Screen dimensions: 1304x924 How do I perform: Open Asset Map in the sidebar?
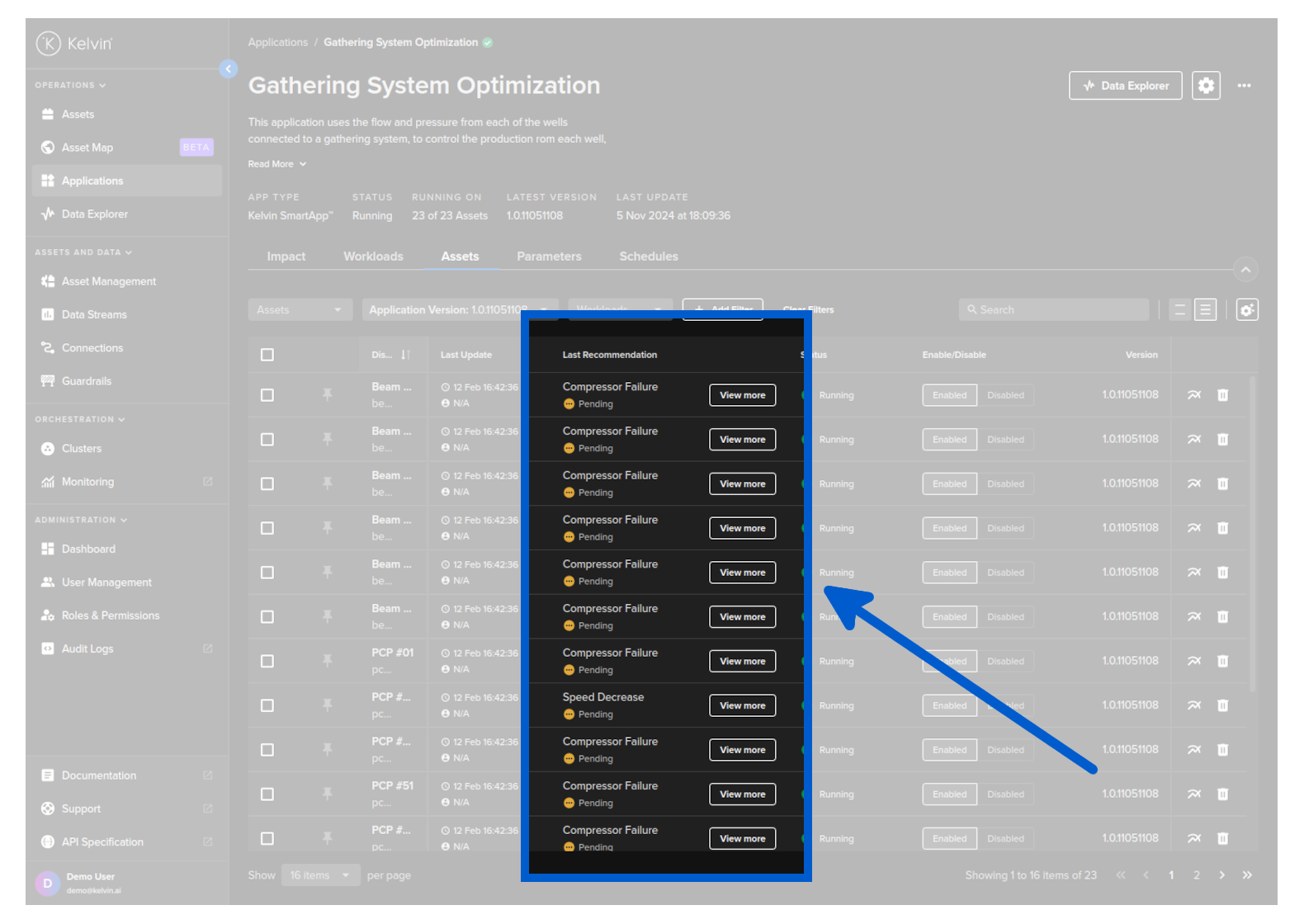(87, 148)
